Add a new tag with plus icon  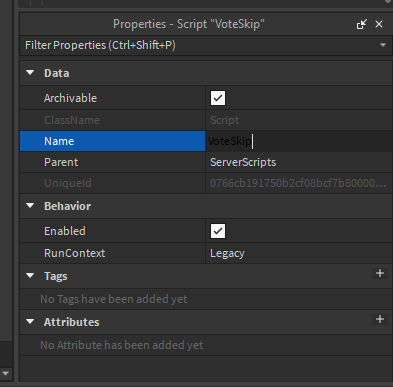(x=380, y=273)
